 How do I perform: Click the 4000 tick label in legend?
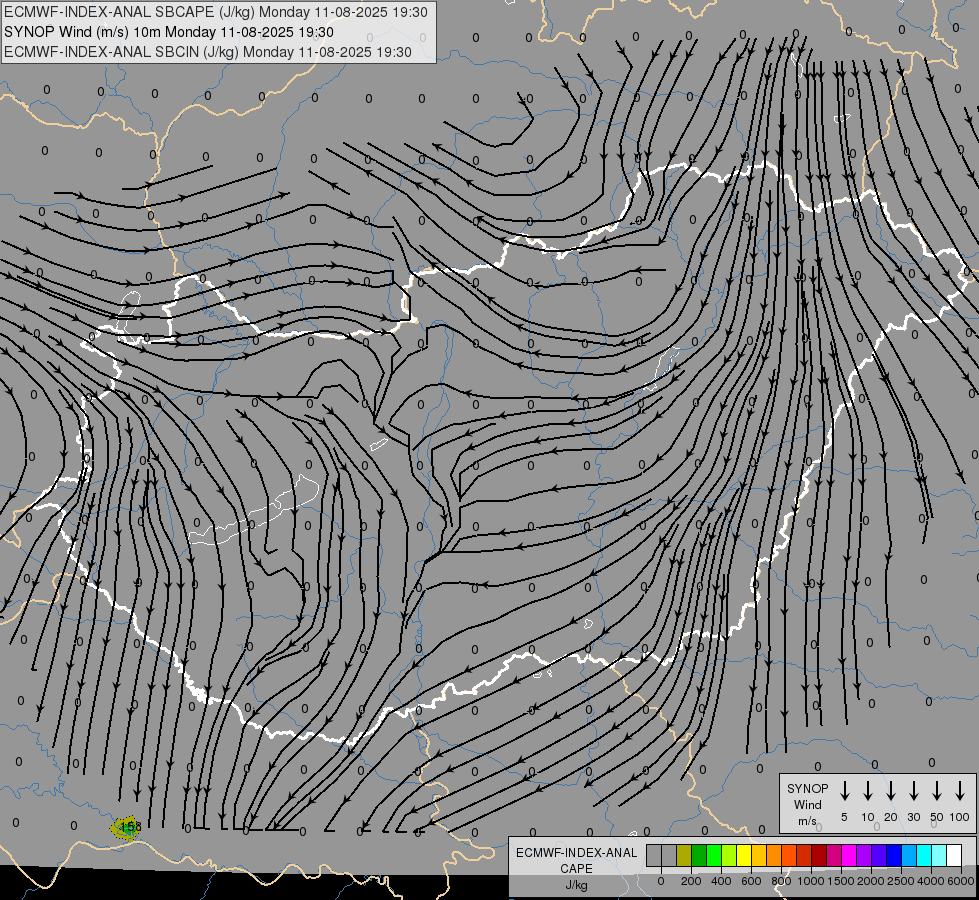pos(931,881)
